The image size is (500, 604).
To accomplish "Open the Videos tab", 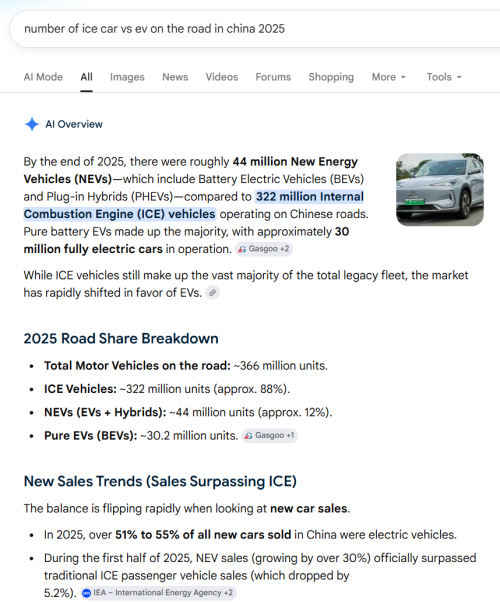I will tap(222, 77).
